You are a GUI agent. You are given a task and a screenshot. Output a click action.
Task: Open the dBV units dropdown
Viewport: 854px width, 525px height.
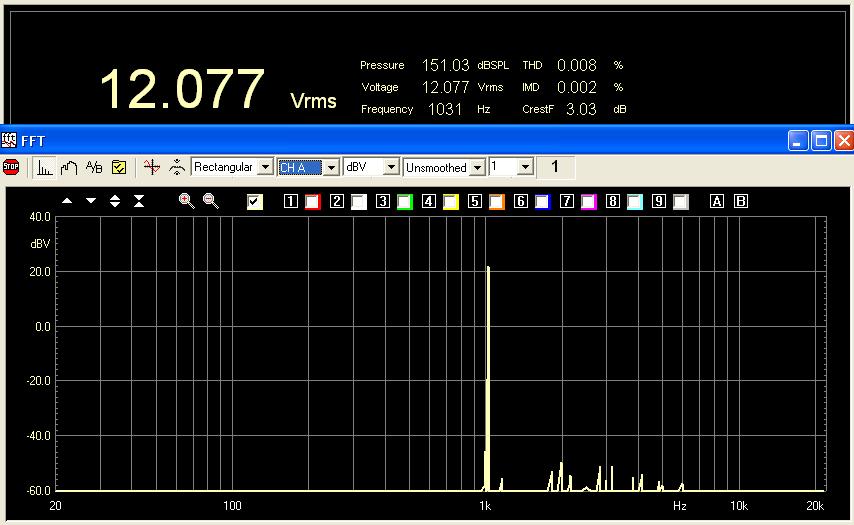tap(391, 167)
